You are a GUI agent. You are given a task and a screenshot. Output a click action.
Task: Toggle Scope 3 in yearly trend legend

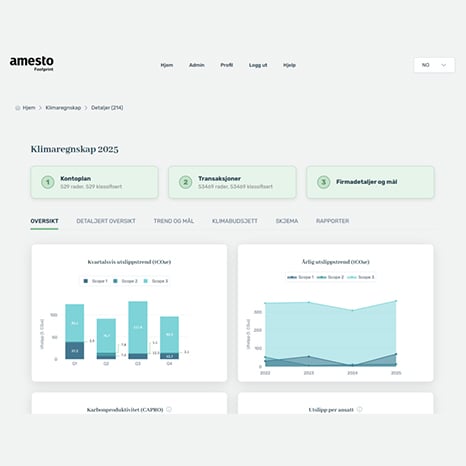(x=360, y=277)
